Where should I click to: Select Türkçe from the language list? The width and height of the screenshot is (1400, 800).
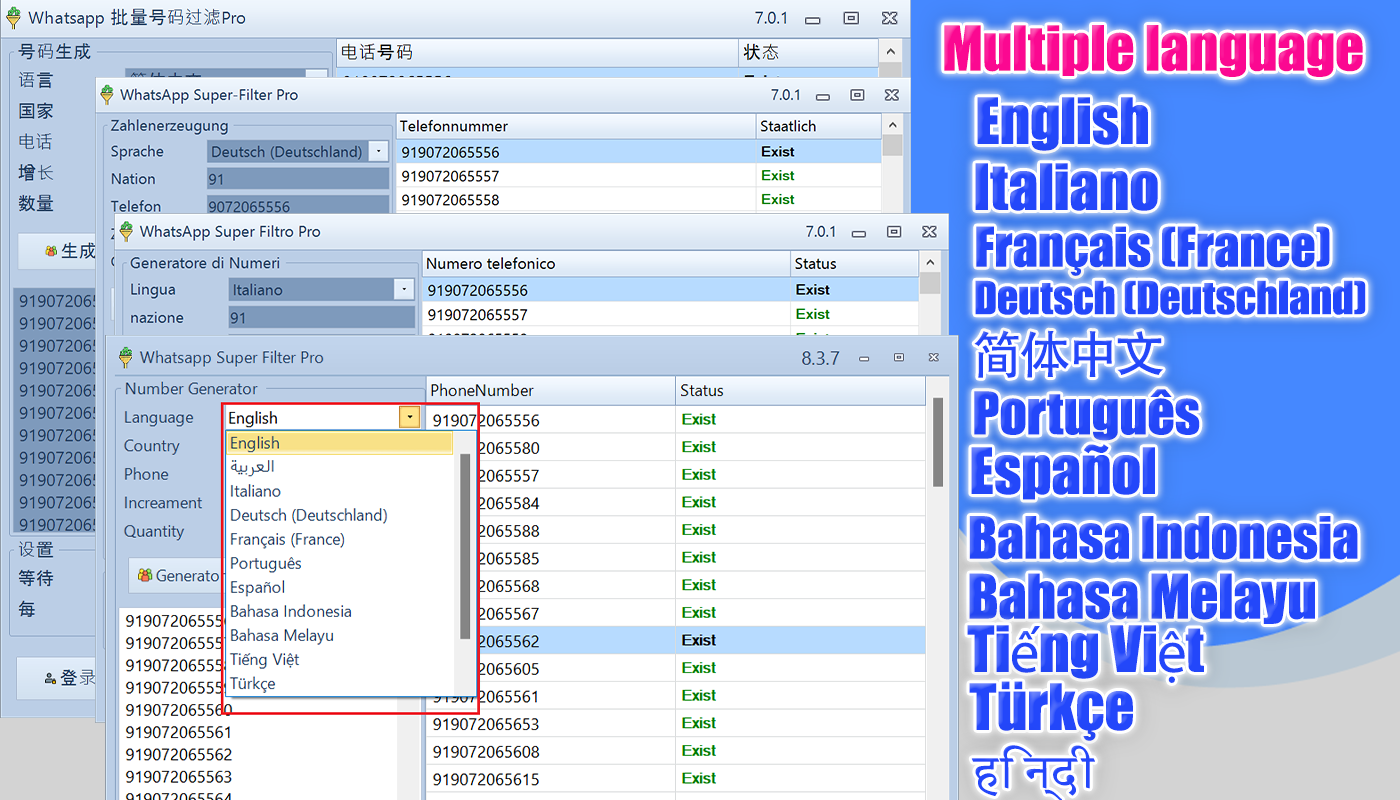tap(252, 683)
